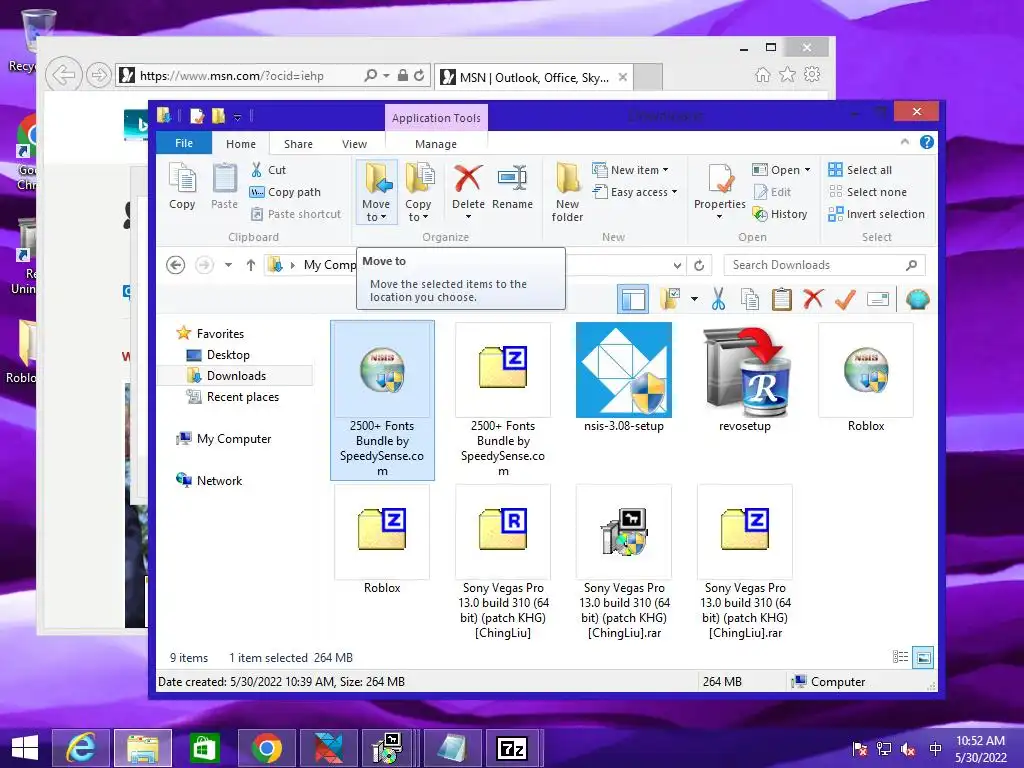Viewport: 1024px width, 768px height.
Task: Click Edit in the Open group
Action: pos(772,192)
